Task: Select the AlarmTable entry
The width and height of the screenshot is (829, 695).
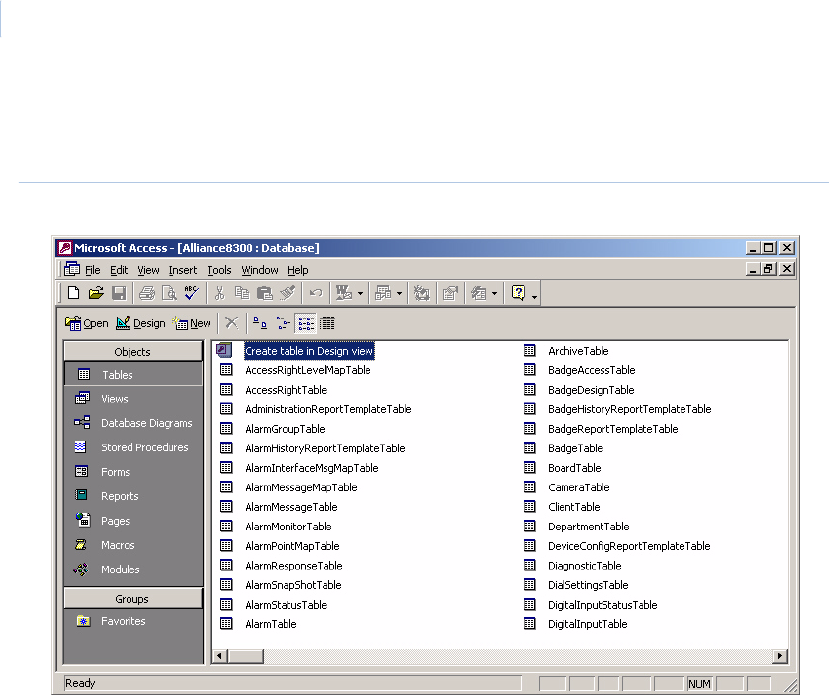Action: point(271,624)
